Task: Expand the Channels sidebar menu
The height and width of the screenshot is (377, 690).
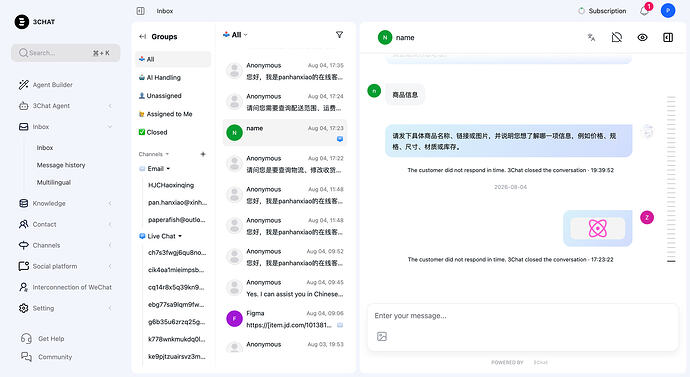Action: tap(66, 245)
